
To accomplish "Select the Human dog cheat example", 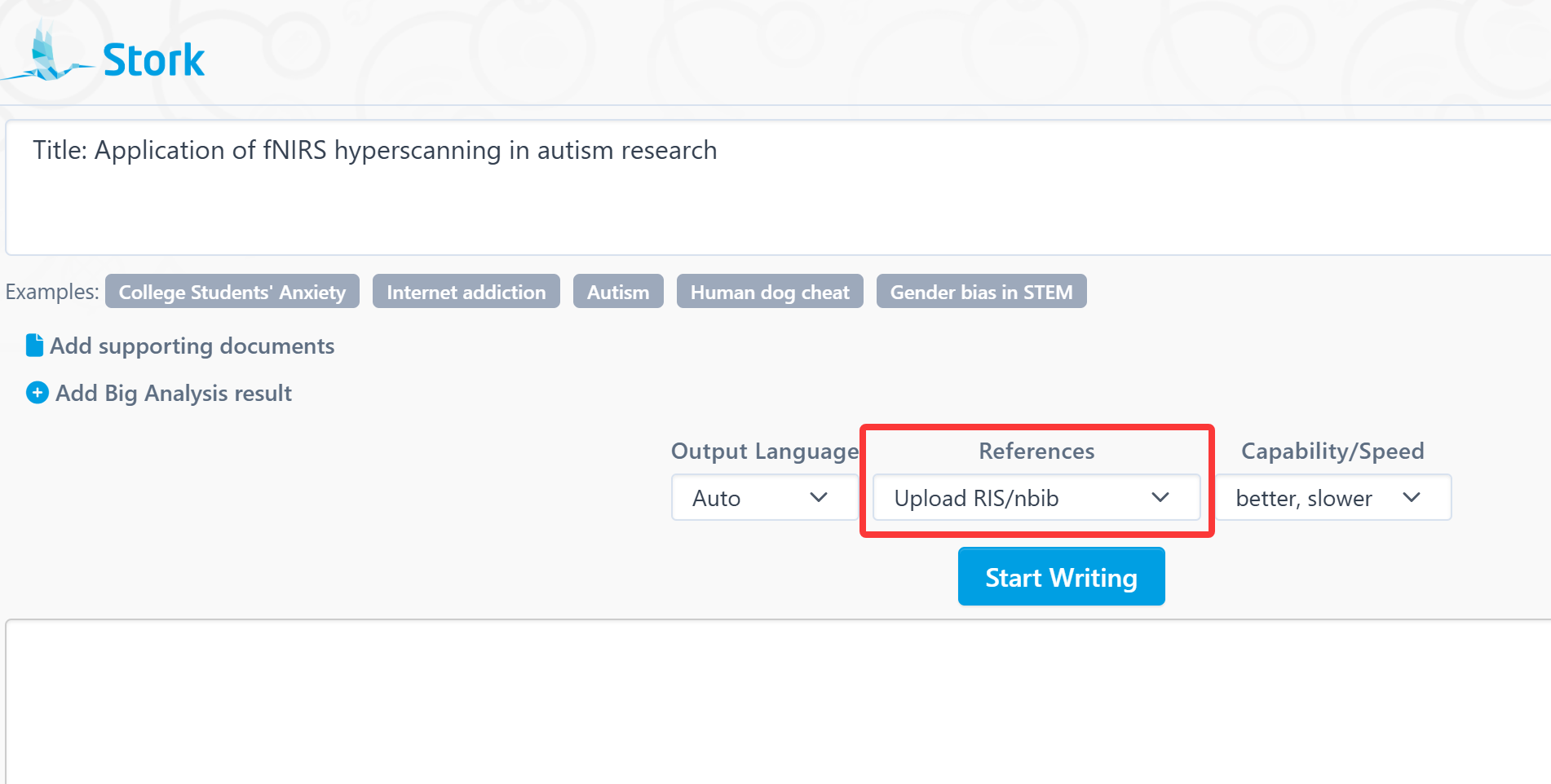I will 770,292.
